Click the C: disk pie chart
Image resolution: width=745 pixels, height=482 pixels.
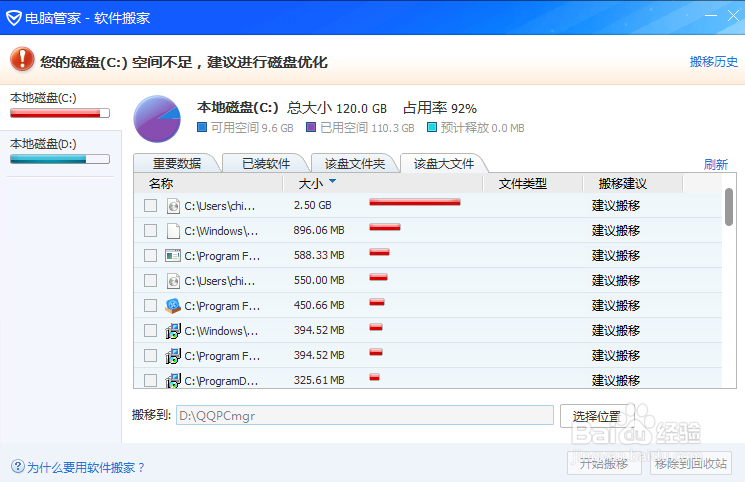[x=157, y=119]
